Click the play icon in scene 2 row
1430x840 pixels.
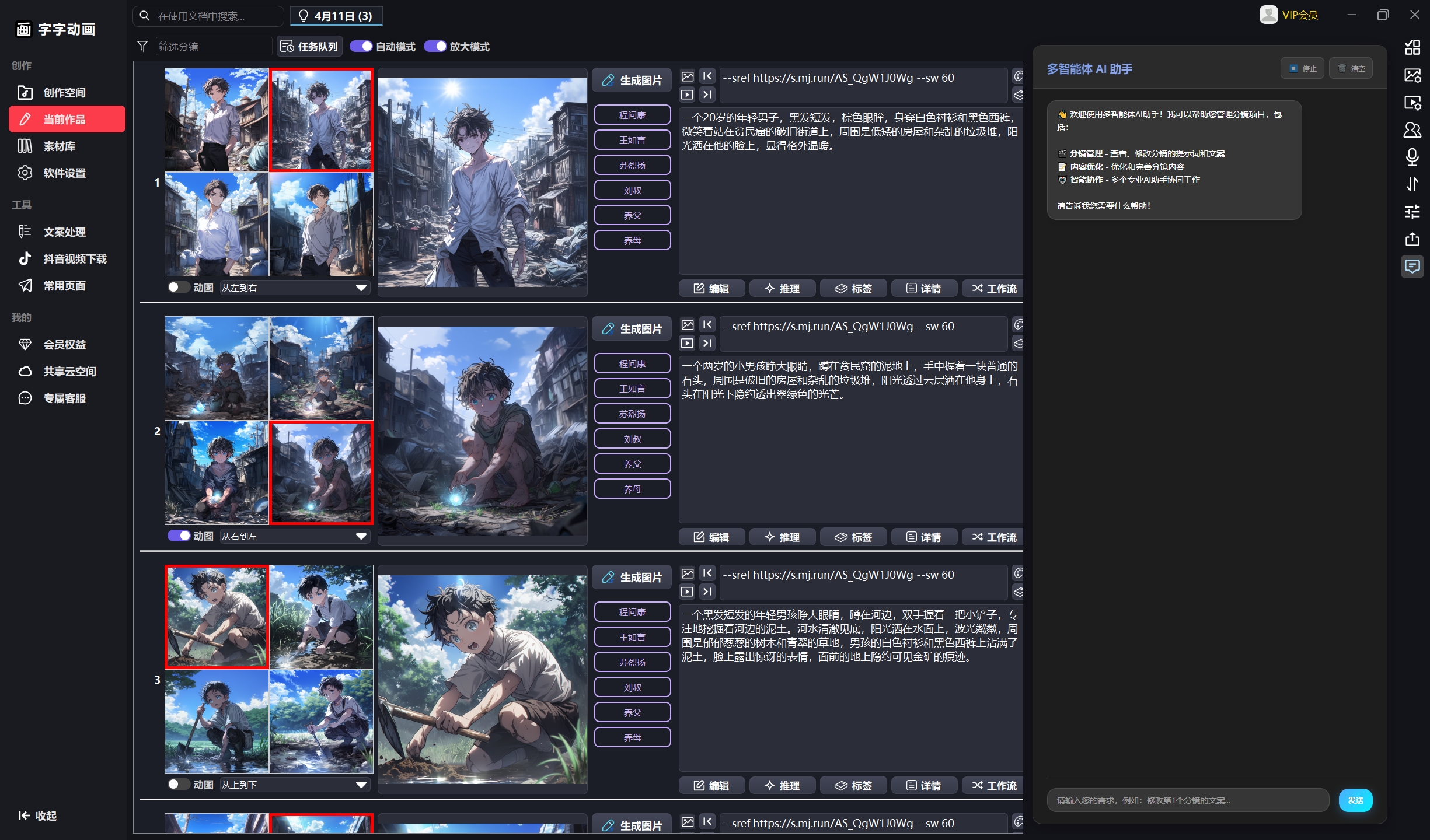point(688,343)
